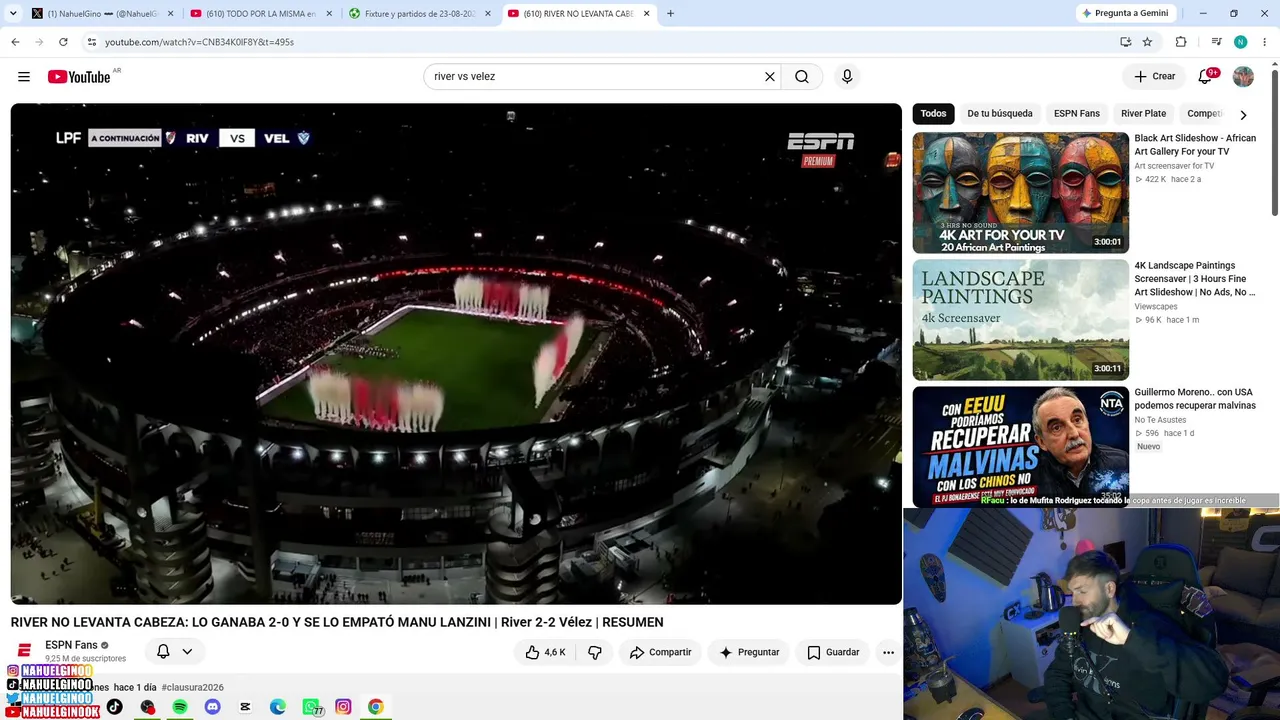Save the video with Guardar
The height and width of the screenshot is (720, 1280).
click(833, 652)
